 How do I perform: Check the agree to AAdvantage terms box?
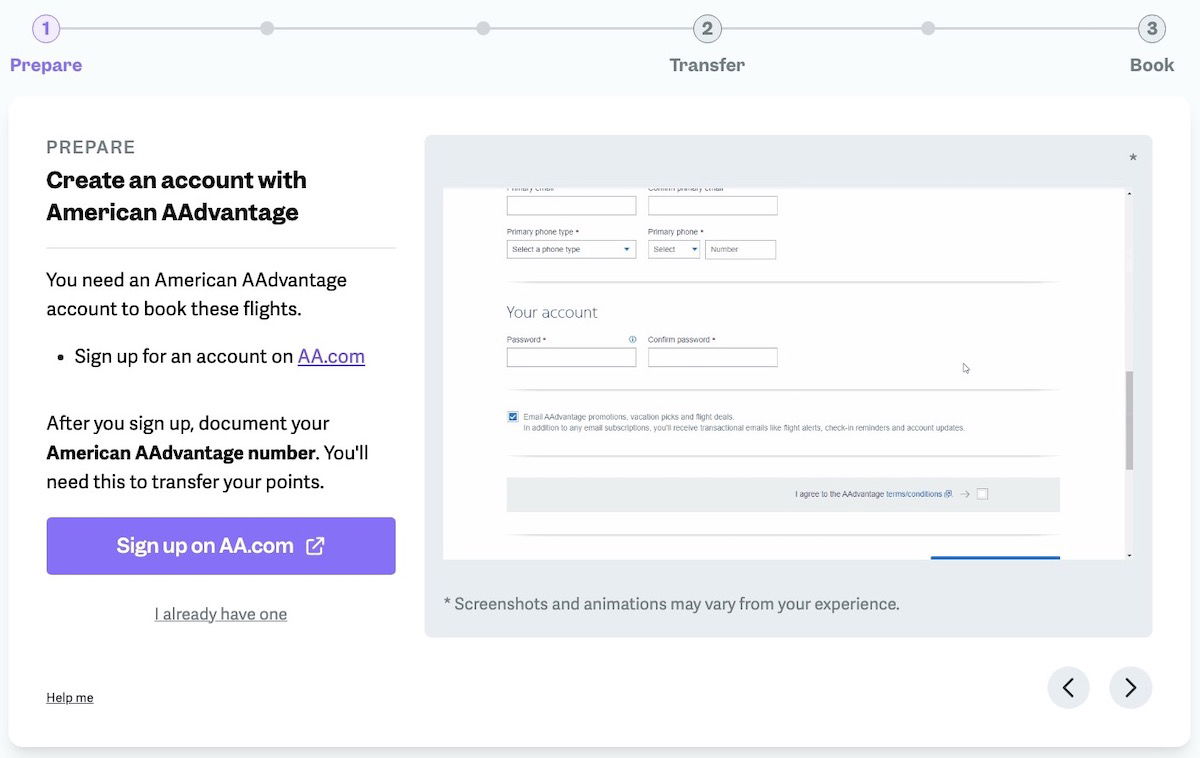tap(982, 494)
